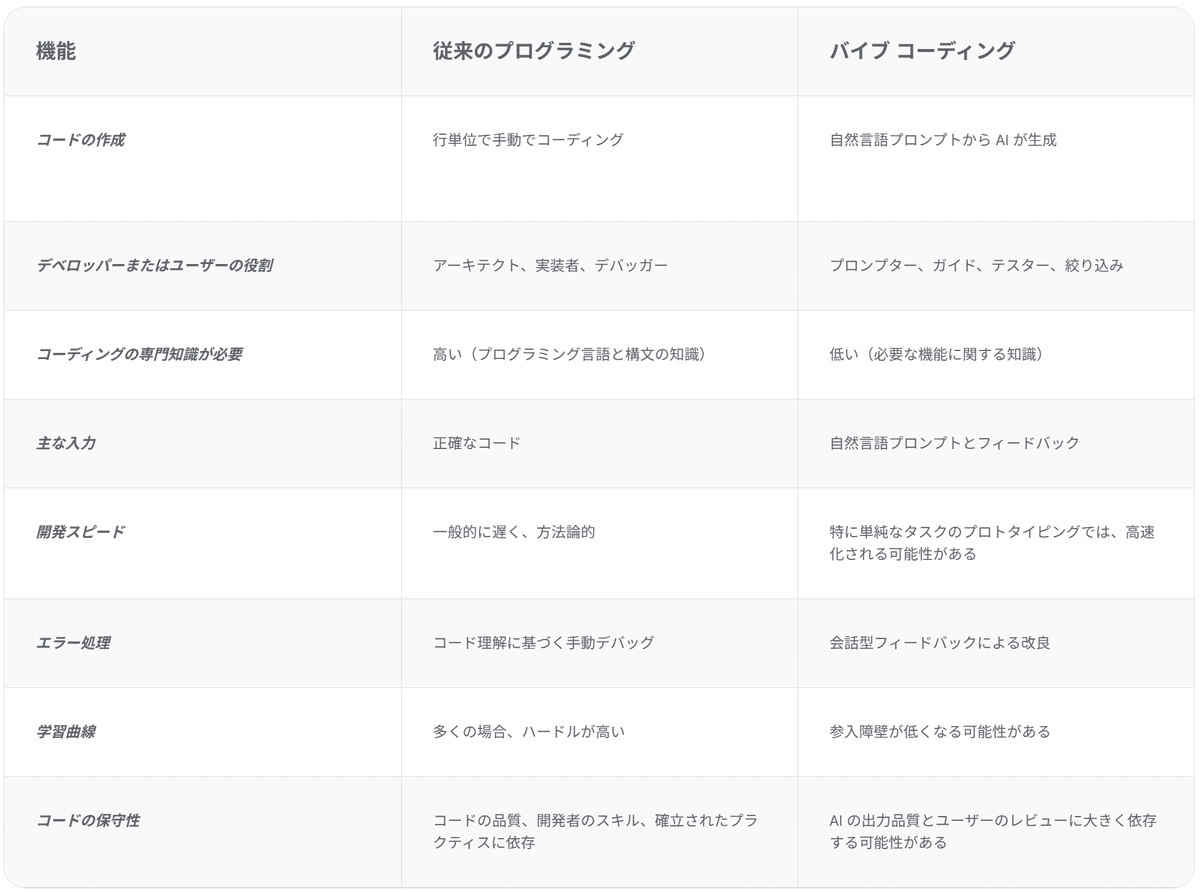This screenshot has height=892, width=1200.
Task: Click the 参入障壁が低くなる可能性がある cell
Action: [x=940, y=732]
